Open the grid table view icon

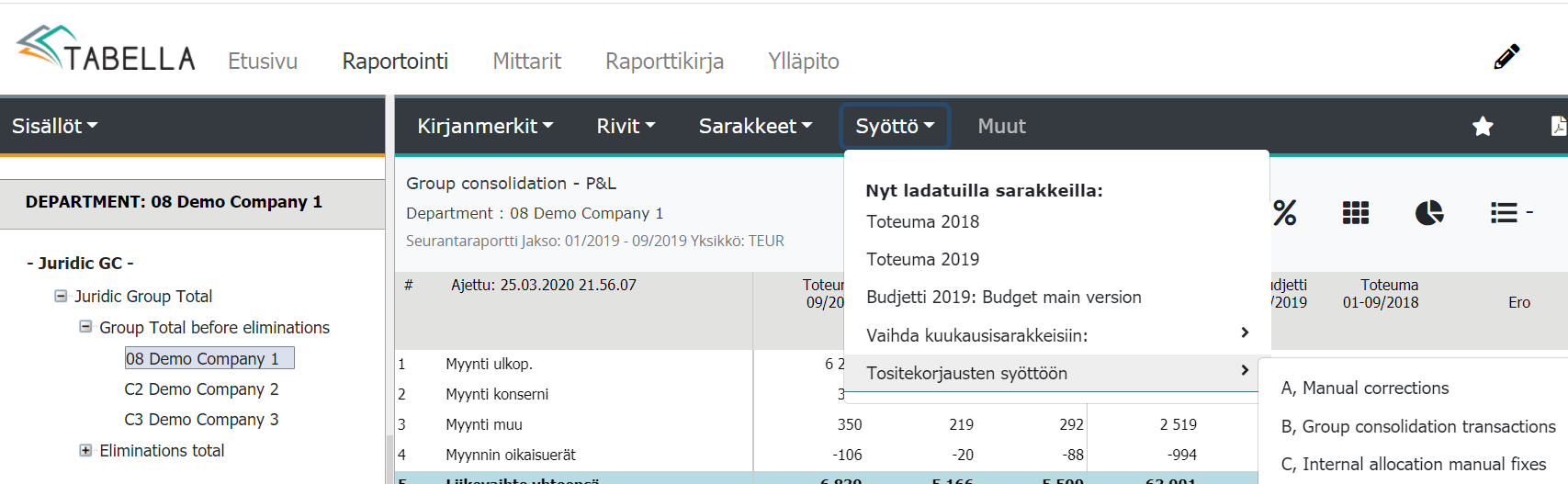(x=1356, y=213)
